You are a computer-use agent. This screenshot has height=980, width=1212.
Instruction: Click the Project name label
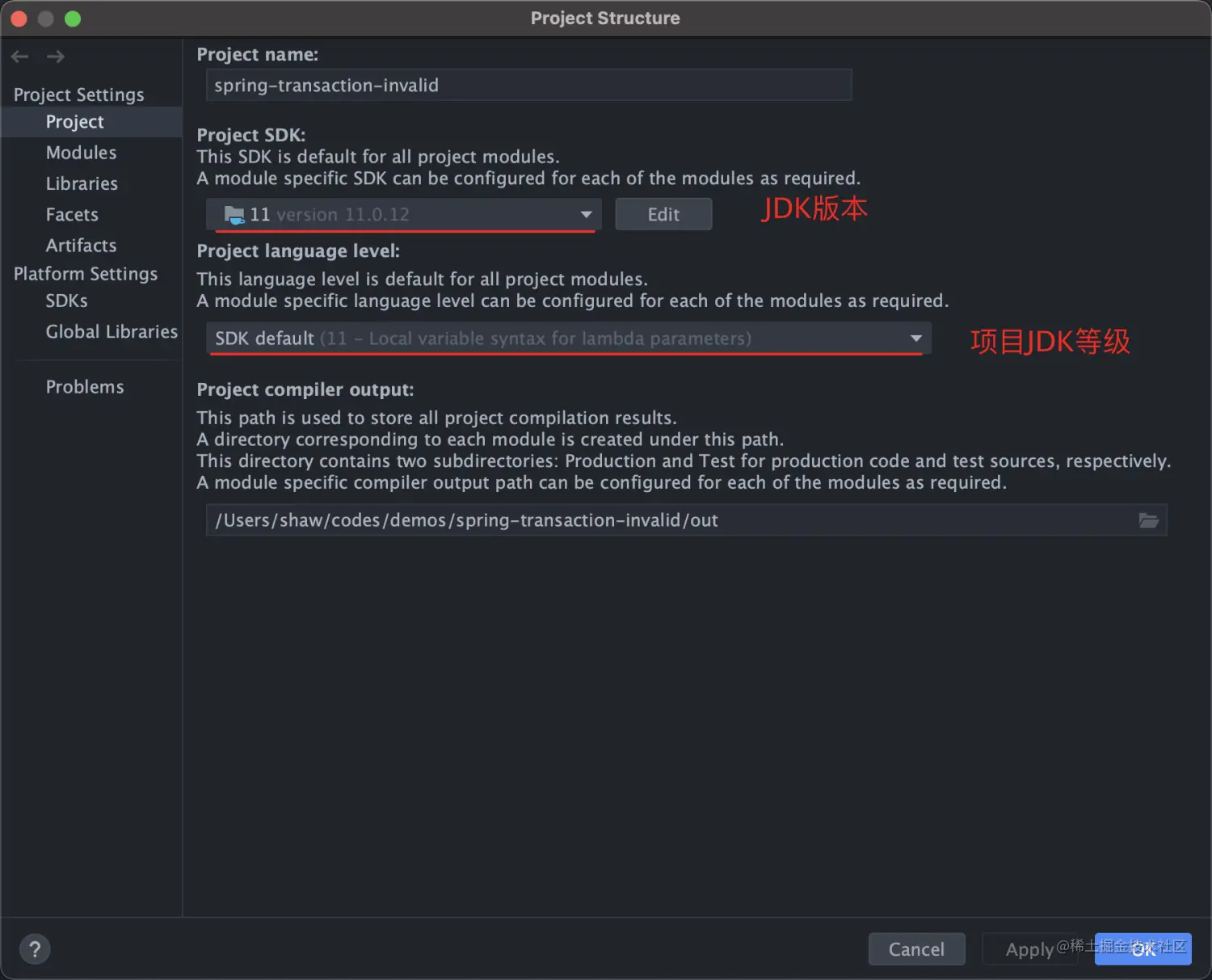[258, 55]
